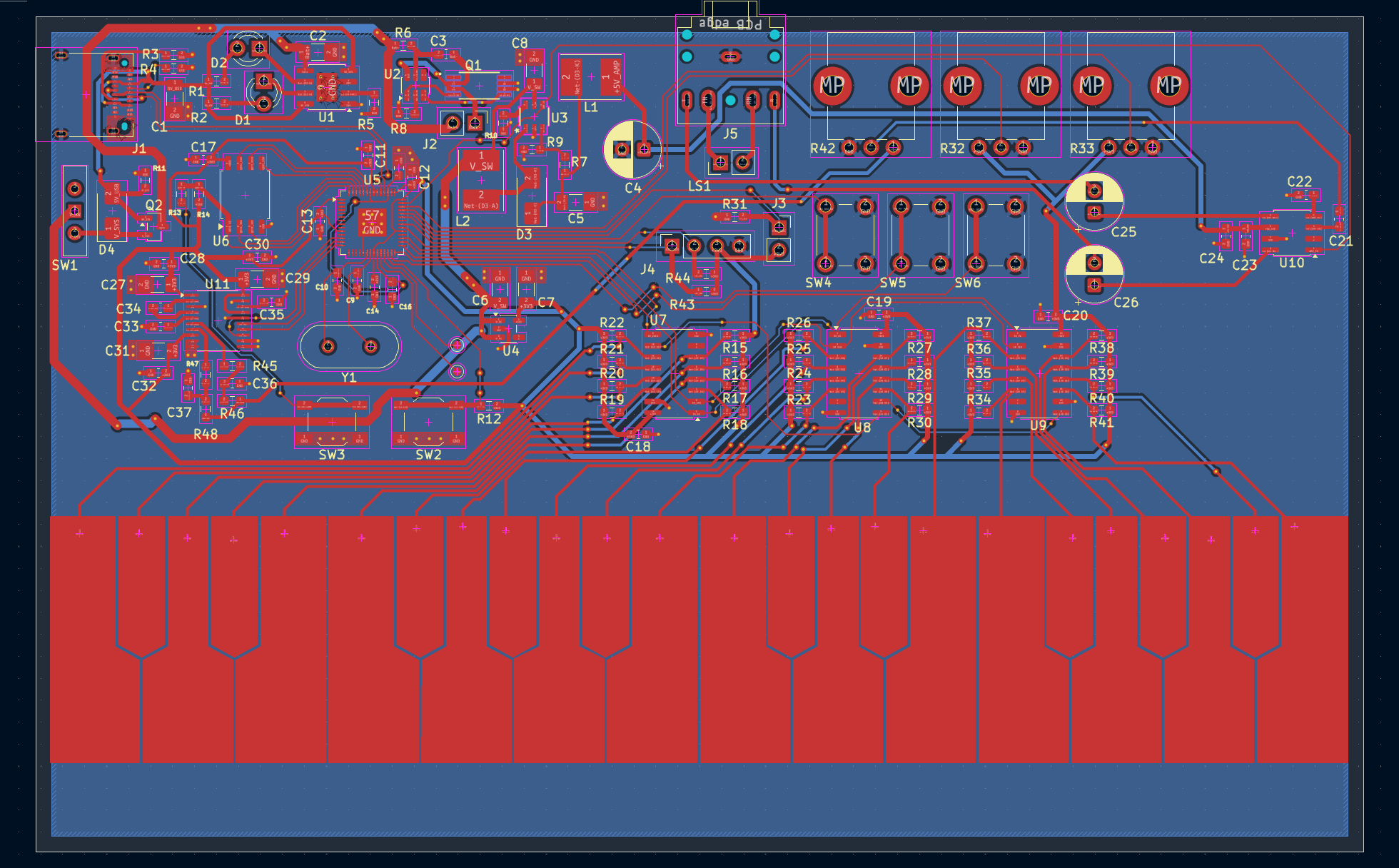1399x868 pixels.
Task: Select the C4 round capacitor footprint
Action: click(x=632, y=149)
